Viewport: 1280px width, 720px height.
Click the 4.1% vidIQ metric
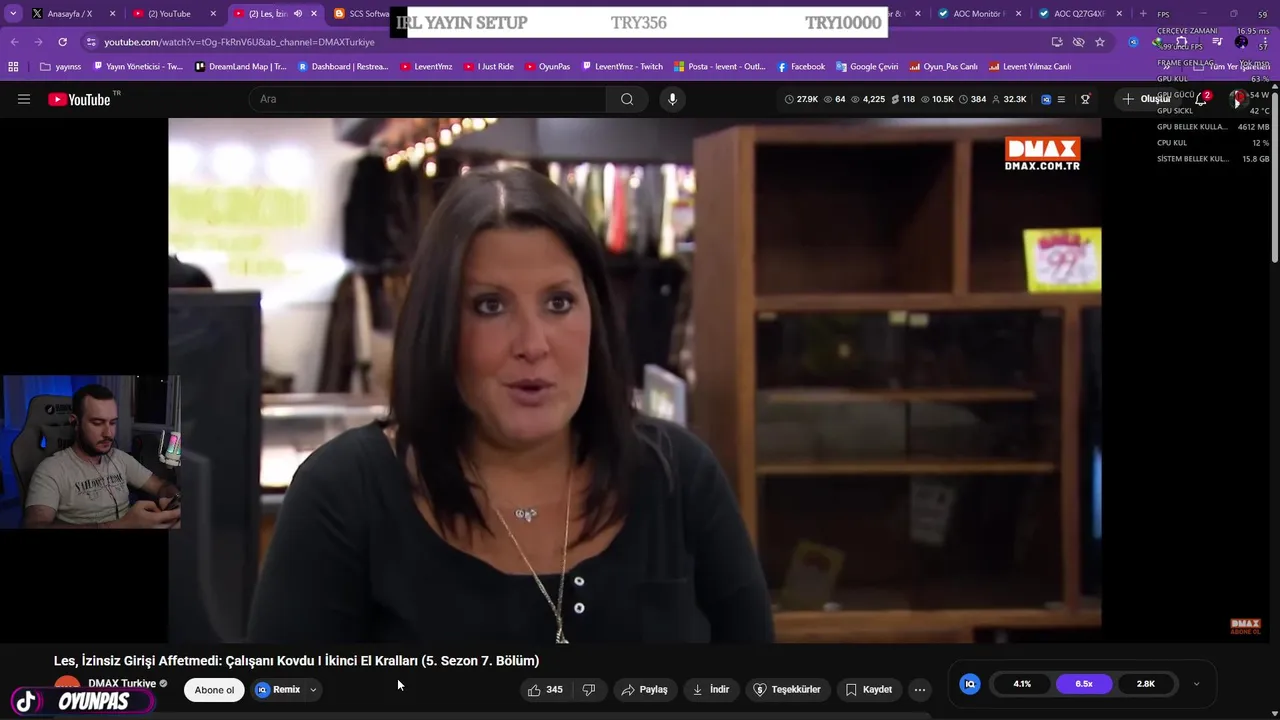1022,684
